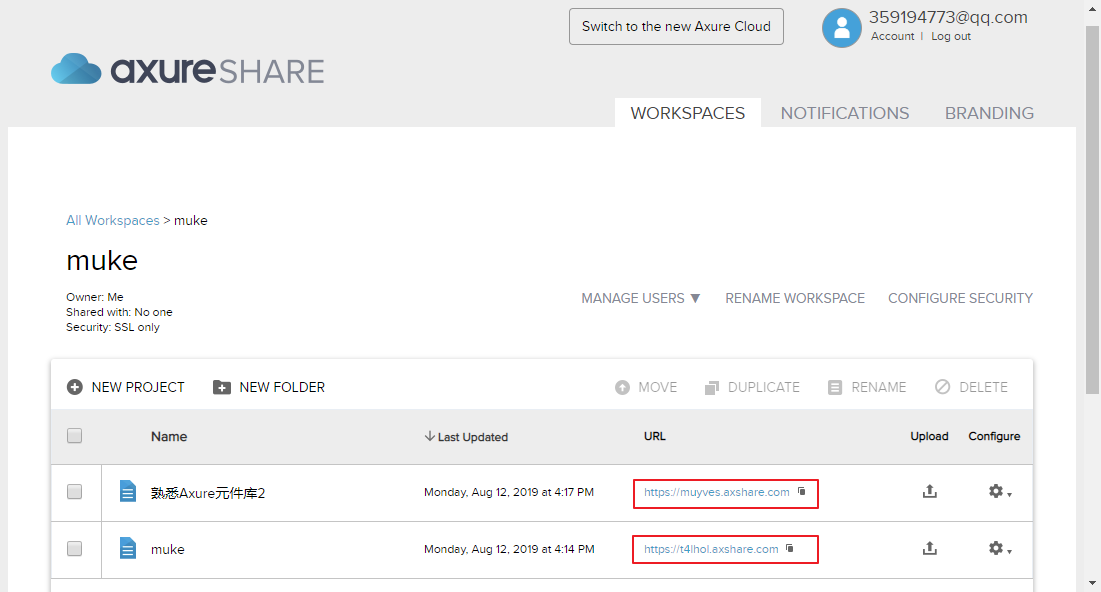The width and height of the screenshot is (1101, 592).
Task: Upload to the muke project row
Action: (x=930, y=548)
